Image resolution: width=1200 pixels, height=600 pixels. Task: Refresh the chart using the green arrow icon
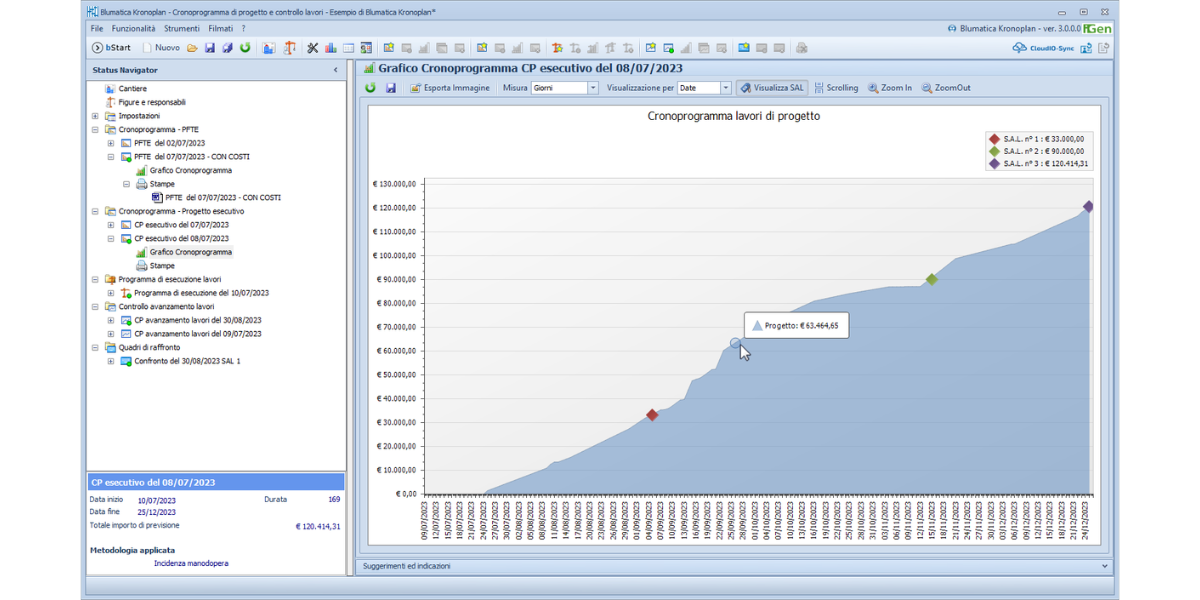click(x=371, y=88)
